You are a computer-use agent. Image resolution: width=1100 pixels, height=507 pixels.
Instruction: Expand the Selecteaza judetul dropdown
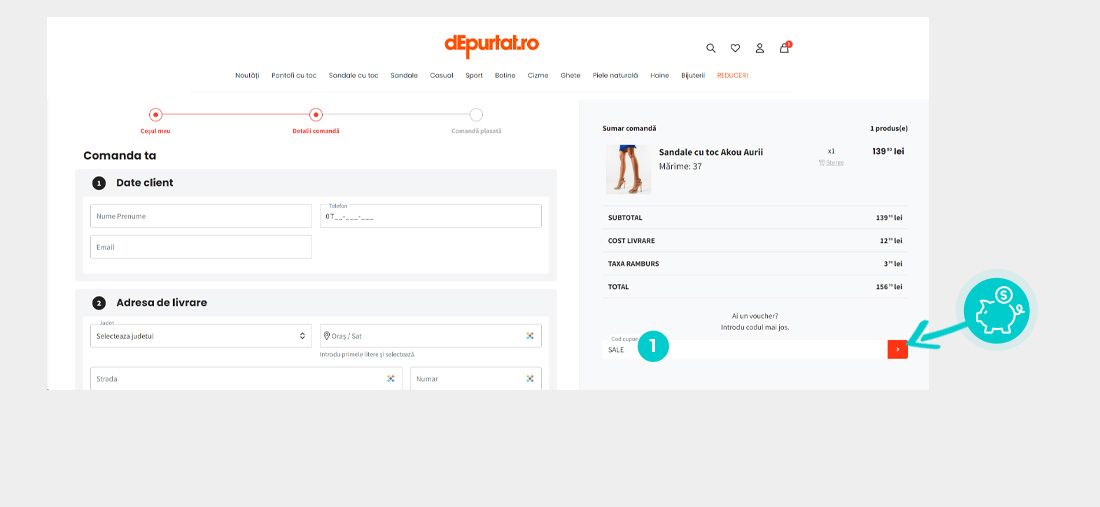pos(200,336)
